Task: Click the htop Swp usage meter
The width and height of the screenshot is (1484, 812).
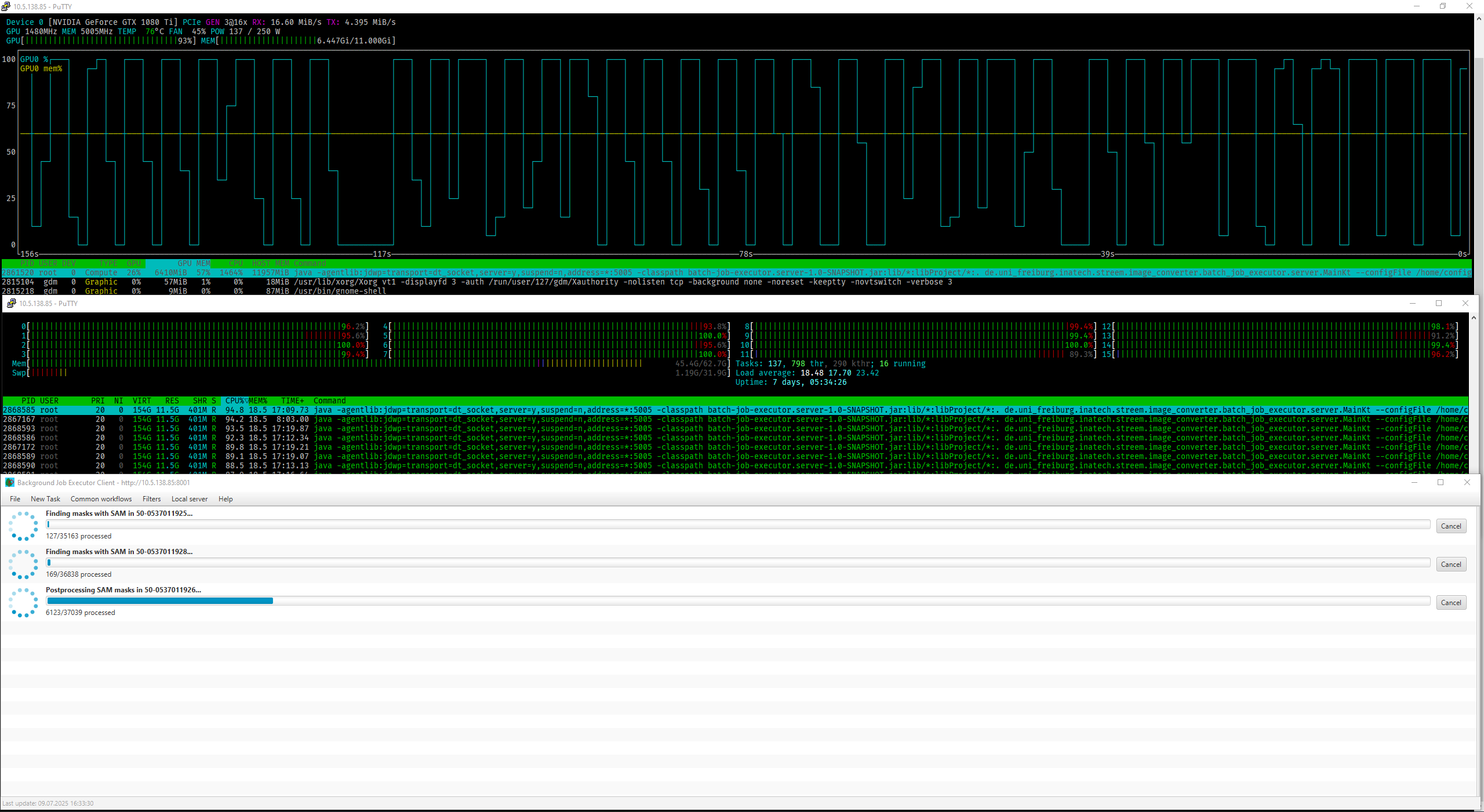Action: (371, 373)
